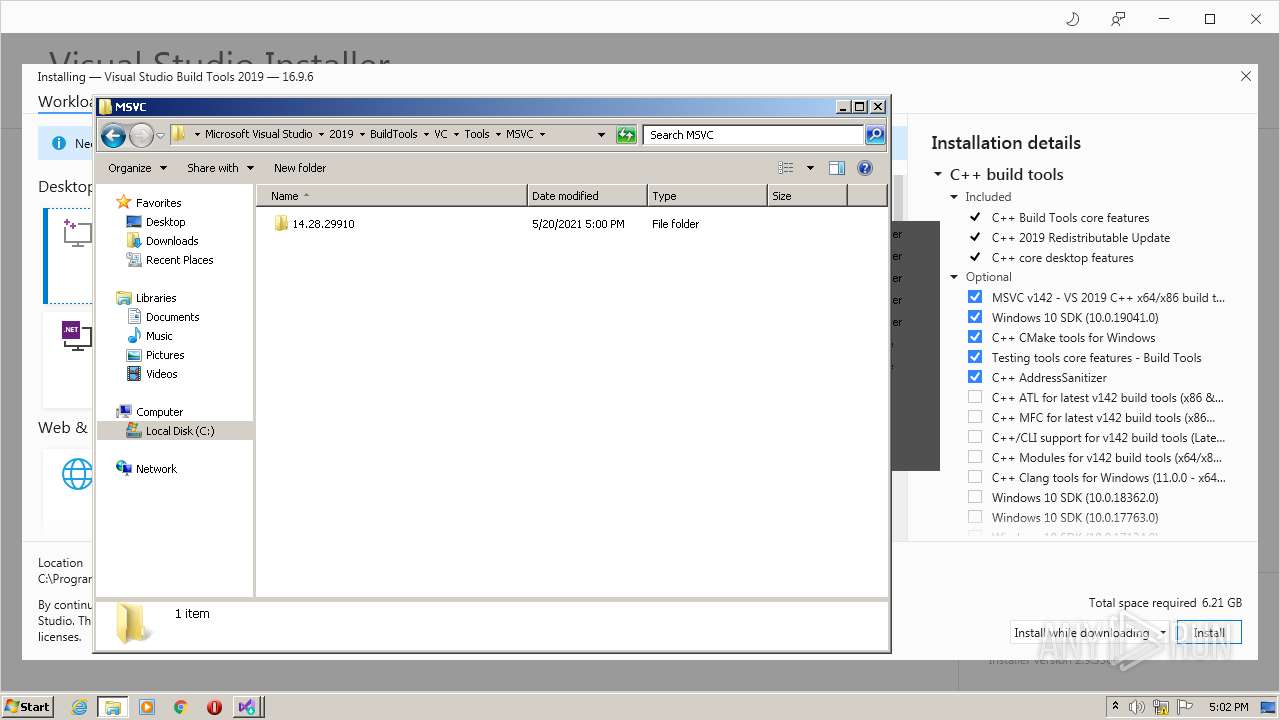Enable C++/CLI support for v142
This screenshot has height=720, width=1280.
point(975,437)
